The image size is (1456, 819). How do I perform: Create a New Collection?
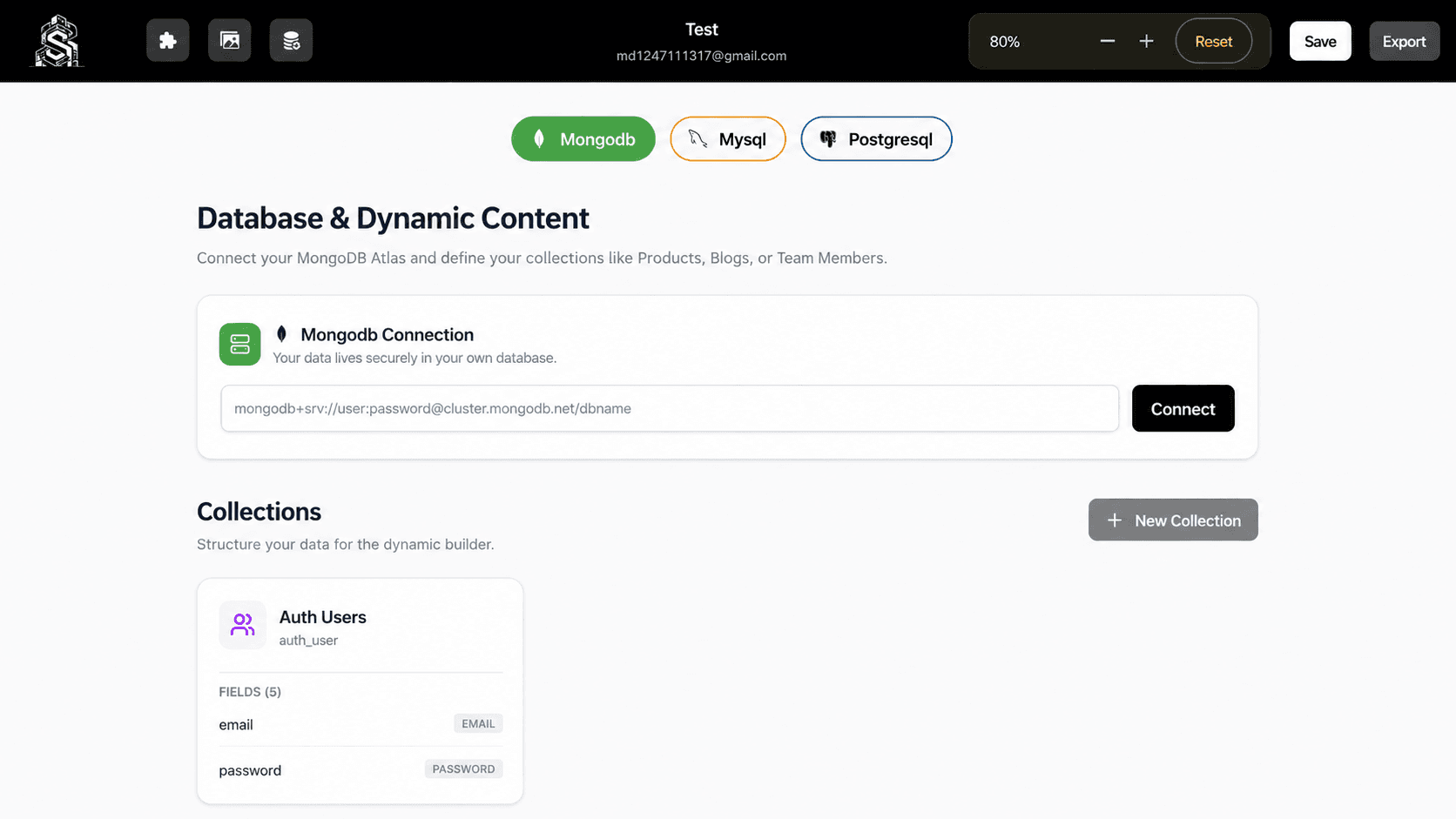(1173, 520)
